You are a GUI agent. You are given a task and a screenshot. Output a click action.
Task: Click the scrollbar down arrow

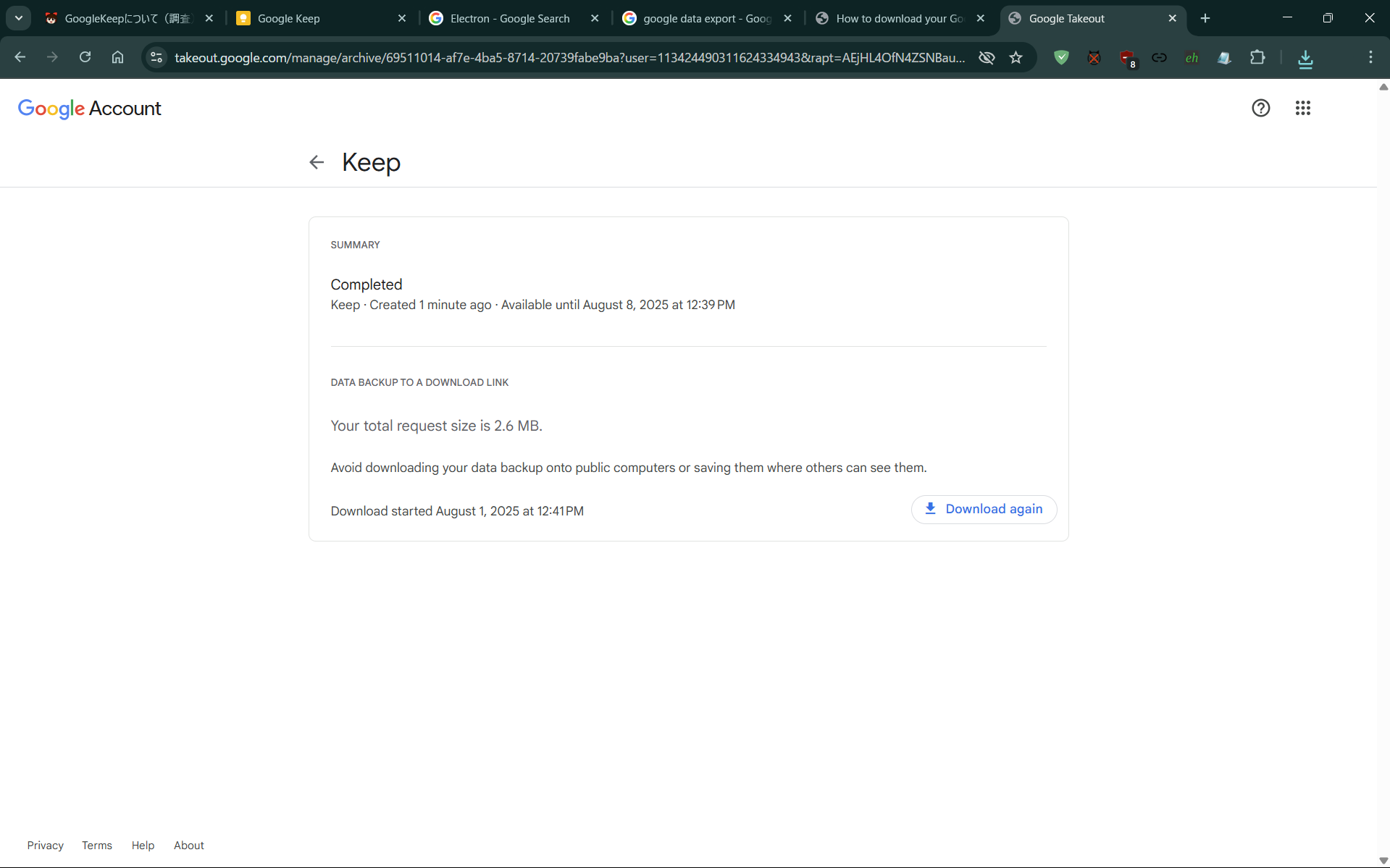tap(1383, 860)
